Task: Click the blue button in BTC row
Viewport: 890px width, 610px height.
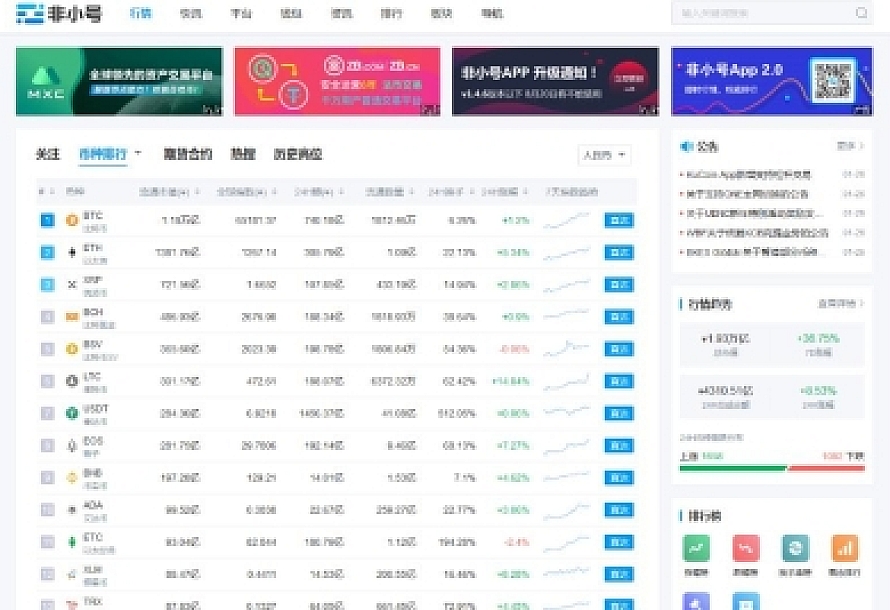Action: tap(619, 220)
